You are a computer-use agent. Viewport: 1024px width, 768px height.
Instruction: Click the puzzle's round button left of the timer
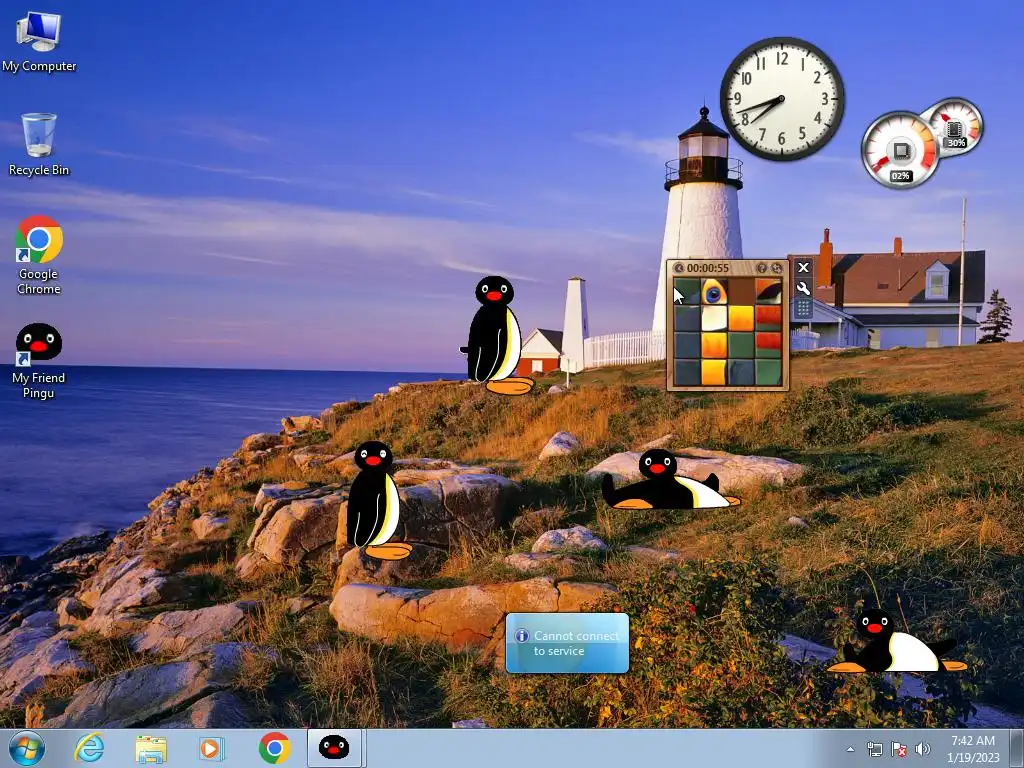click(x=679, y=268)
